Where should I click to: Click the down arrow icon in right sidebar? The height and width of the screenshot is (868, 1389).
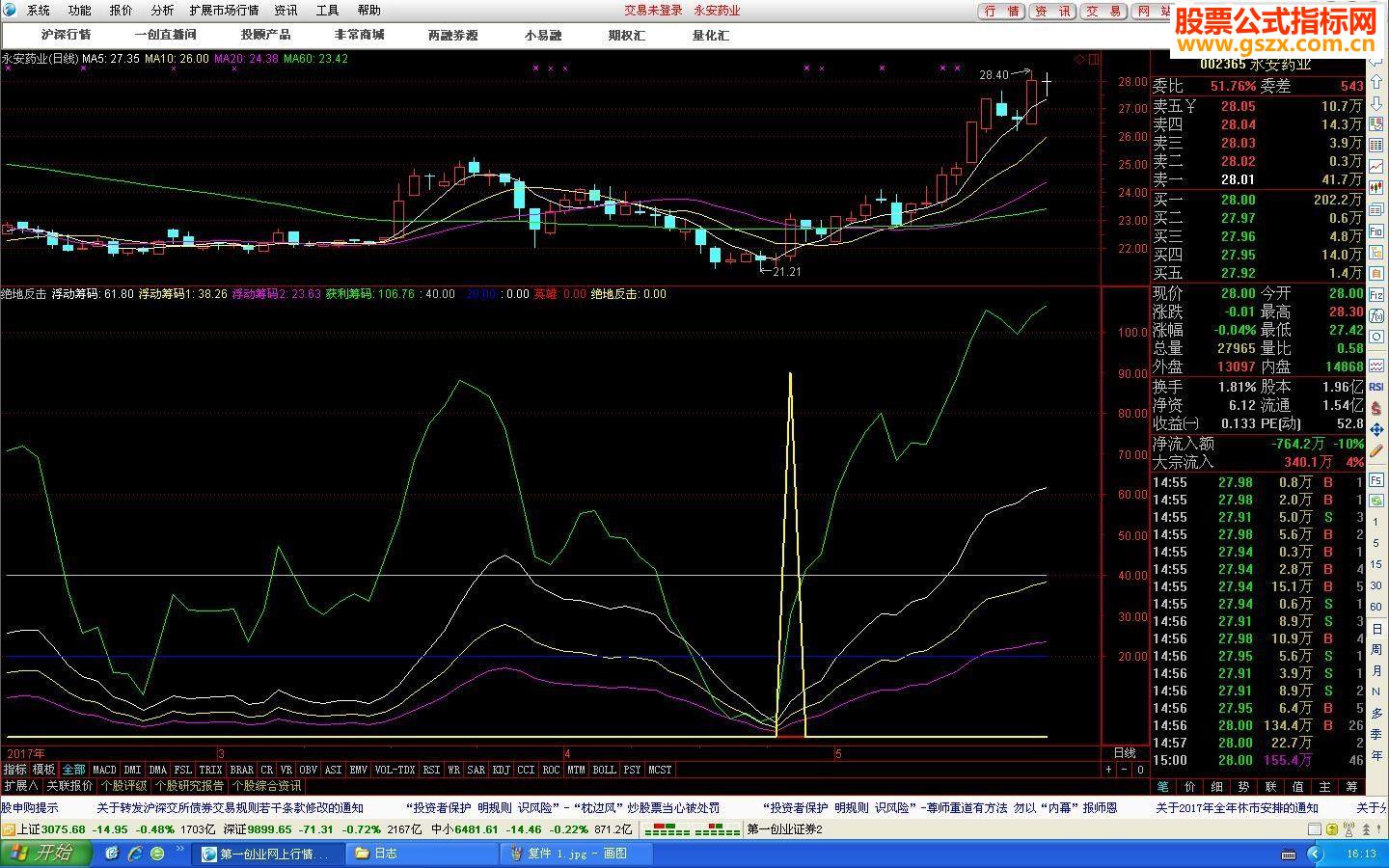1376,103
